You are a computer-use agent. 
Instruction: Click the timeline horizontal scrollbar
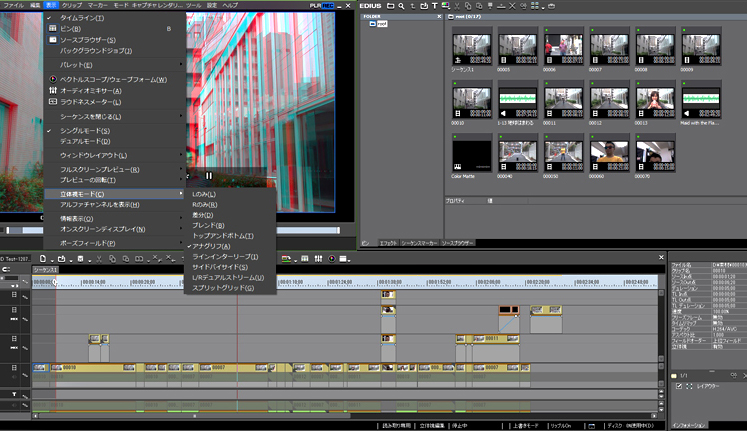click(x=194, y=416)
